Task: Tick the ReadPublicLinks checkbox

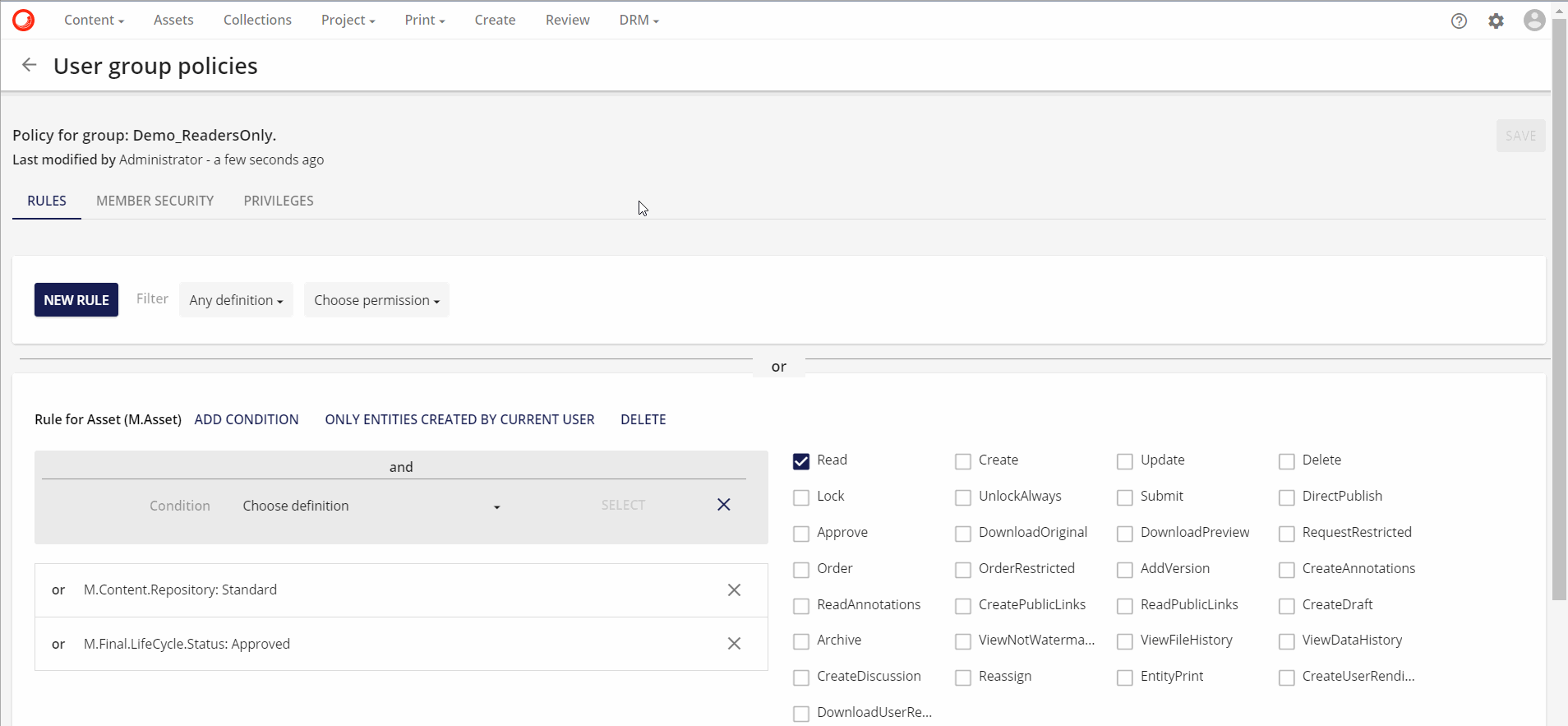Action: click(1125, 606)
